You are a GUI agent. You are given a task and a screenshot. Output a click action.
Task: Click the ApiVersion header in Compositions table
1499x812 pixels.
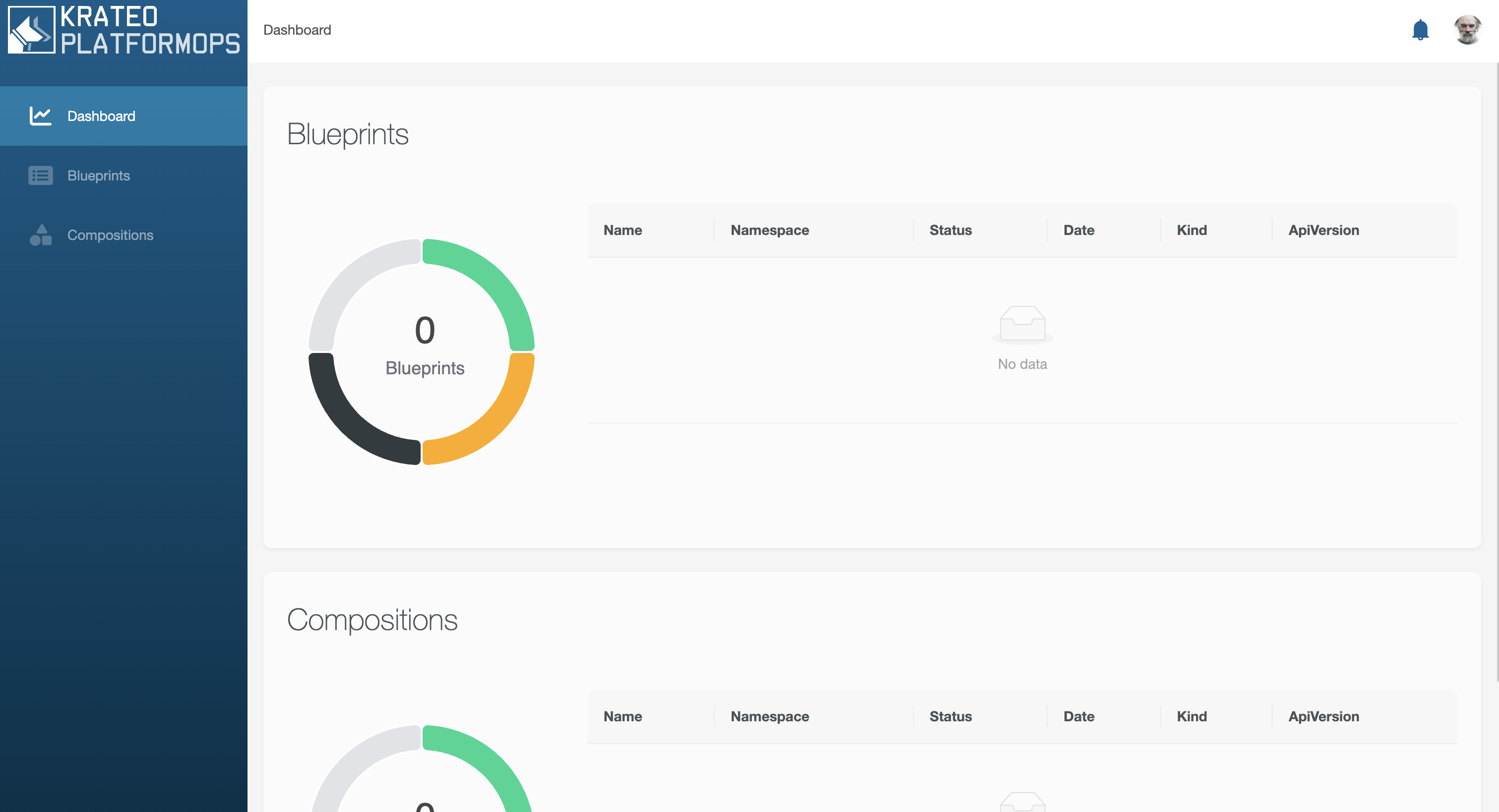click(1323, 717)
